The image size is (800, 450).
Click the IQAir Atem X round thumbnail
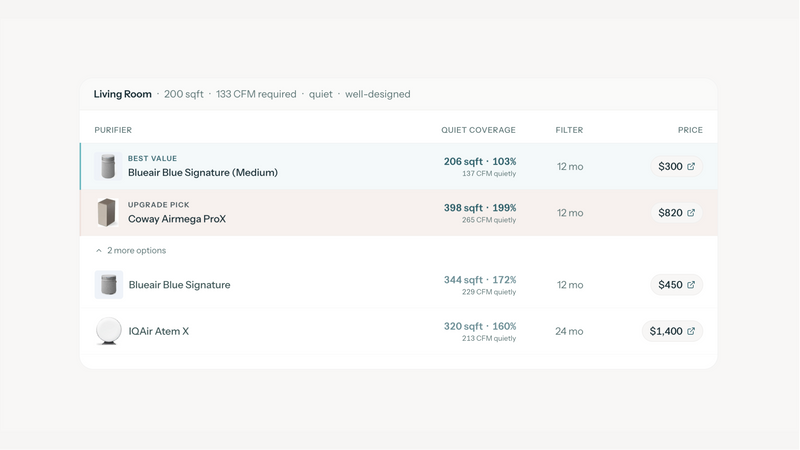pyautogui.click(x=108, y=331)
